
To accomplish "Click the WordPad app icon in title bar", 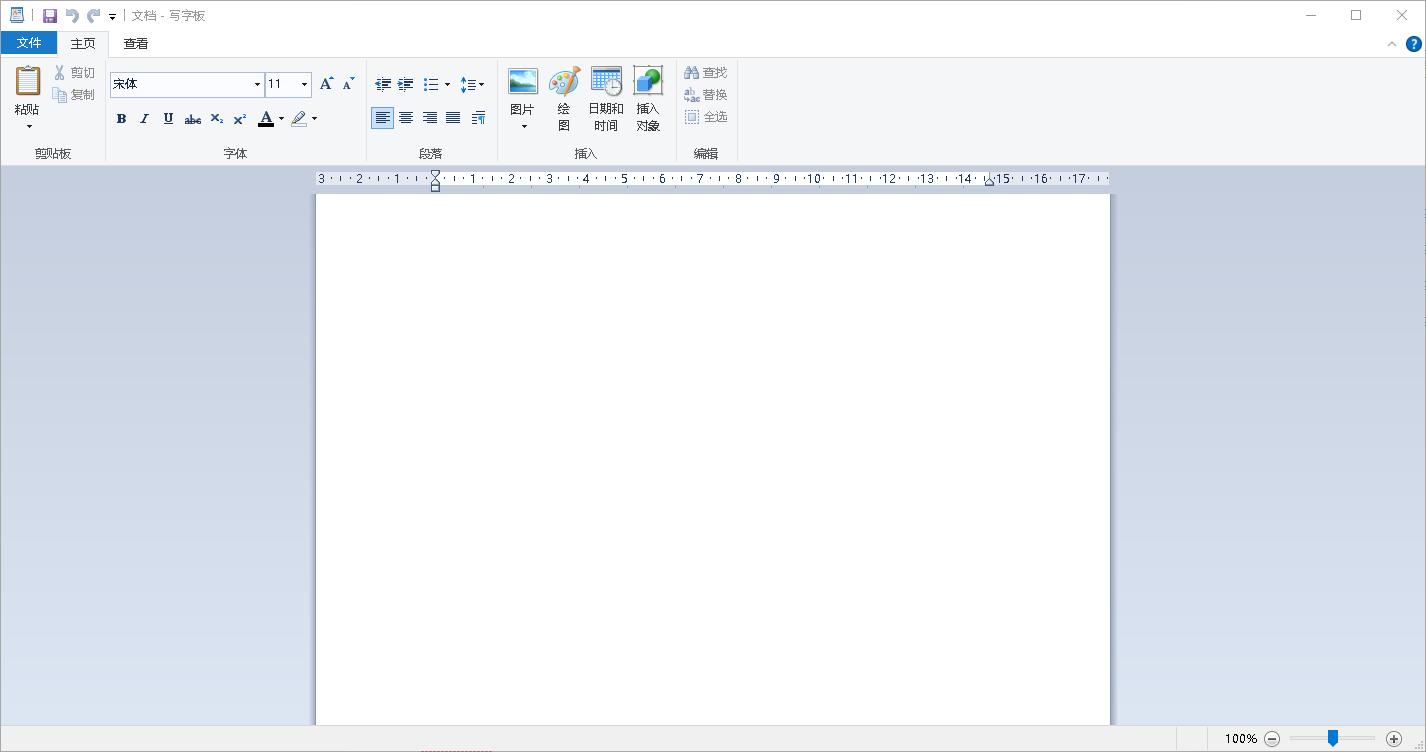I will 17,15.
